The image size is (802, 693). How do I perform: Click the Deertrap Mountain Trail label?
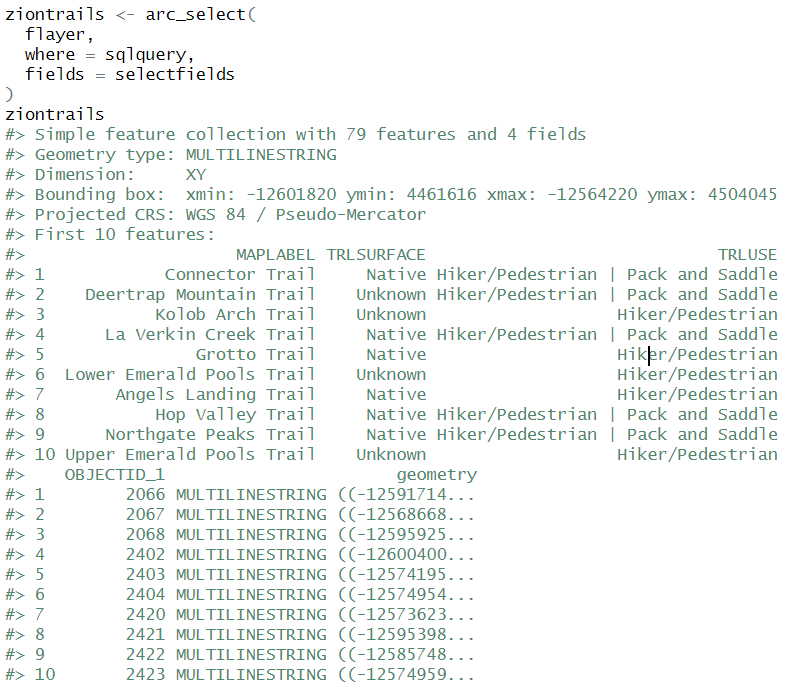[200, 295]
